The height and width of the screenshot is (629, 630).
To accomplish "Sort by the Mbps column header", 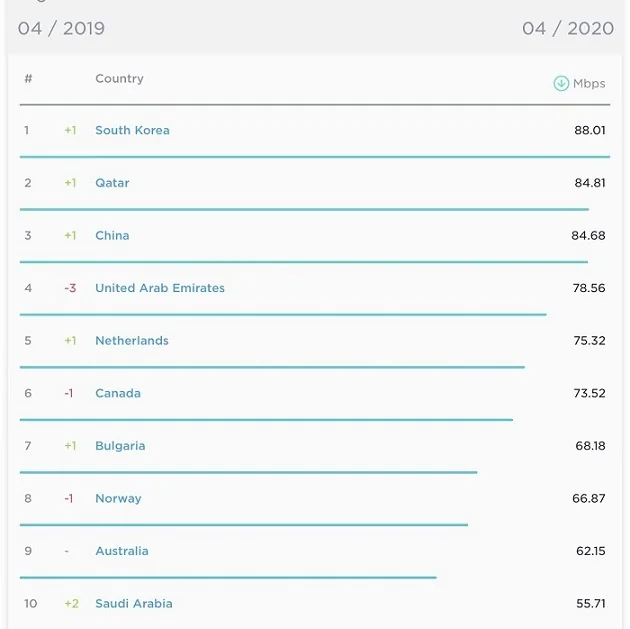I will coord(589,84).
